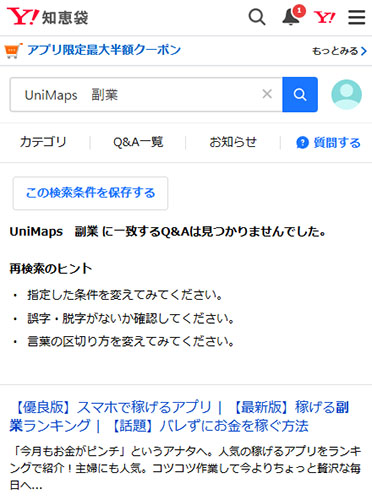
Task: Tap the shopping cart coupon icon
Action: [x=13, y=51]
